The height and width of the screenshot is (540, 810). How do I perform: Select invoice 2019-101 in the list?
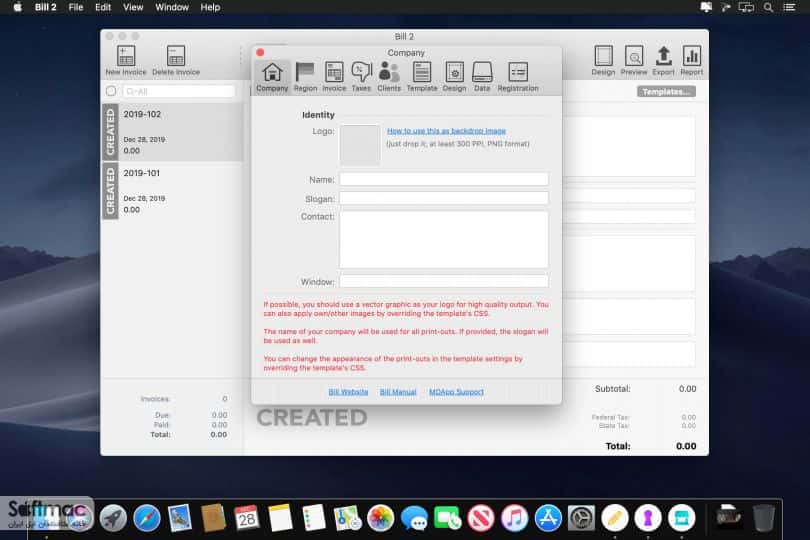click(x=173, y=191)
